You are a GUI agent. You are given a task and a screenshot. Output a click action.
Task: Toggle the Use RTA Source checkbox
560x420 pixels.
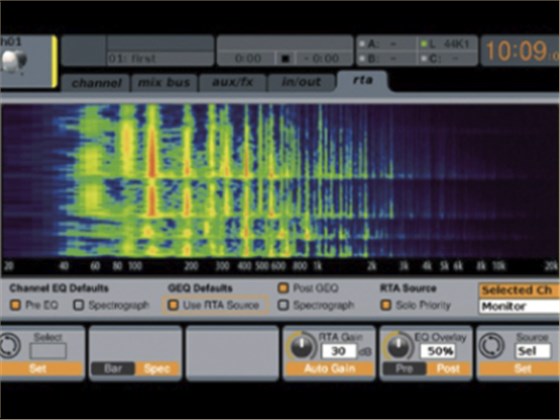173,305
